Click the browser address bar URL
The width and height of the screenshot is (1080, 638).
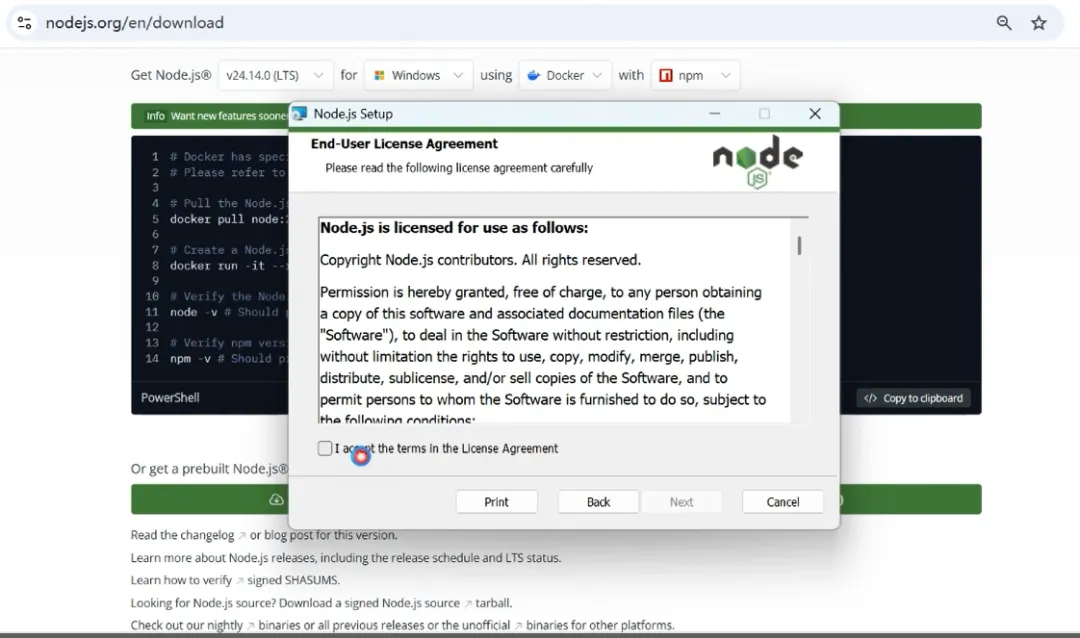pos(135,23)
